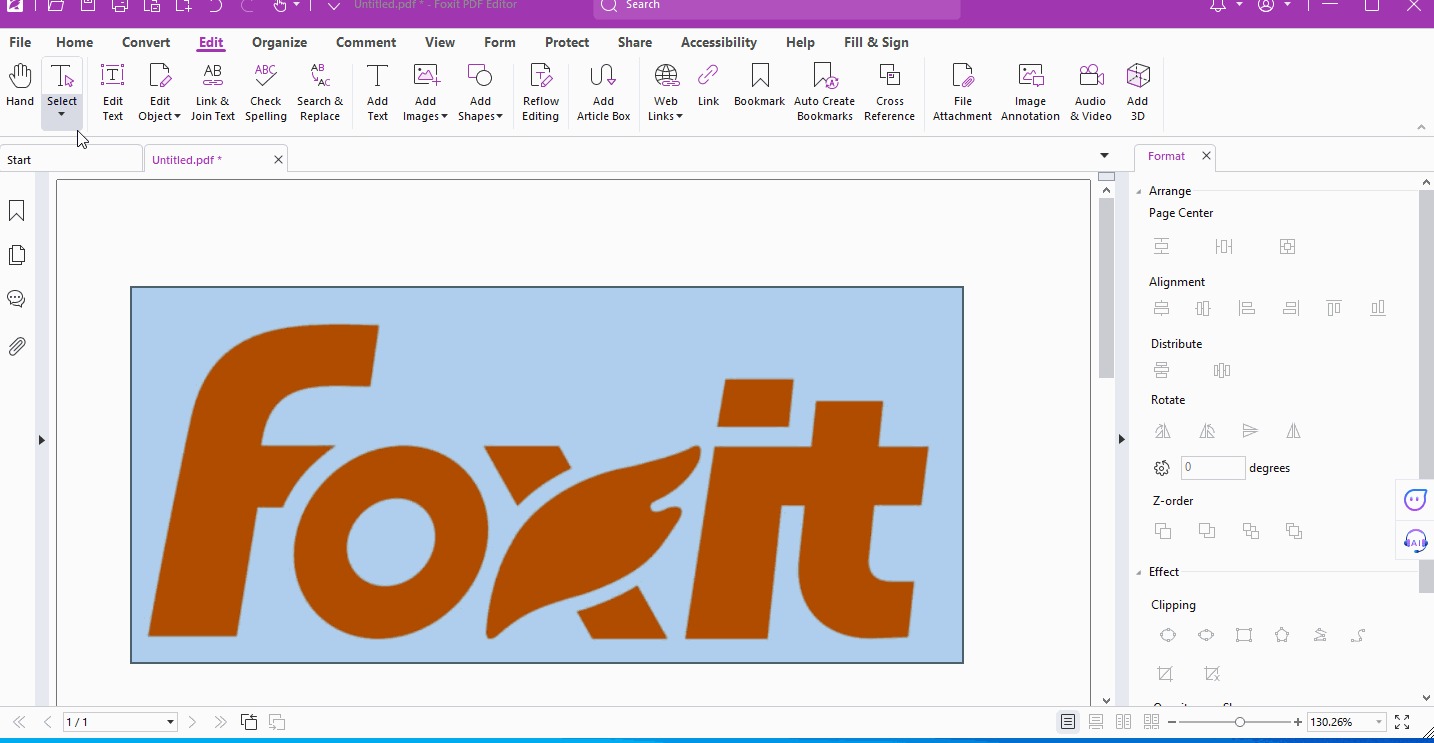The image size is (1434, 743).
Task: Select the Hand tool
Action: pyautogui.click(x=20, y=86)
